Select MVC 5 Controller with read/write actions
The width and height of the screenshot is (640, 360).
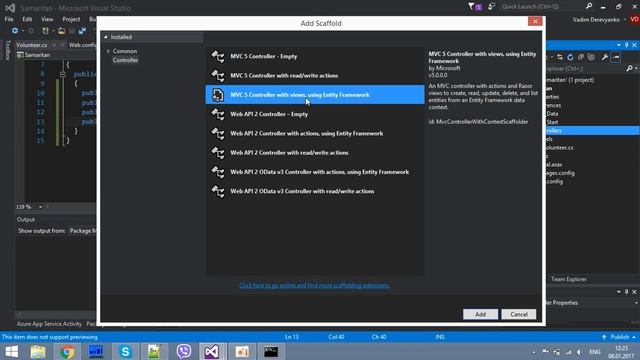pyautogui.click(x=315, y=76)
